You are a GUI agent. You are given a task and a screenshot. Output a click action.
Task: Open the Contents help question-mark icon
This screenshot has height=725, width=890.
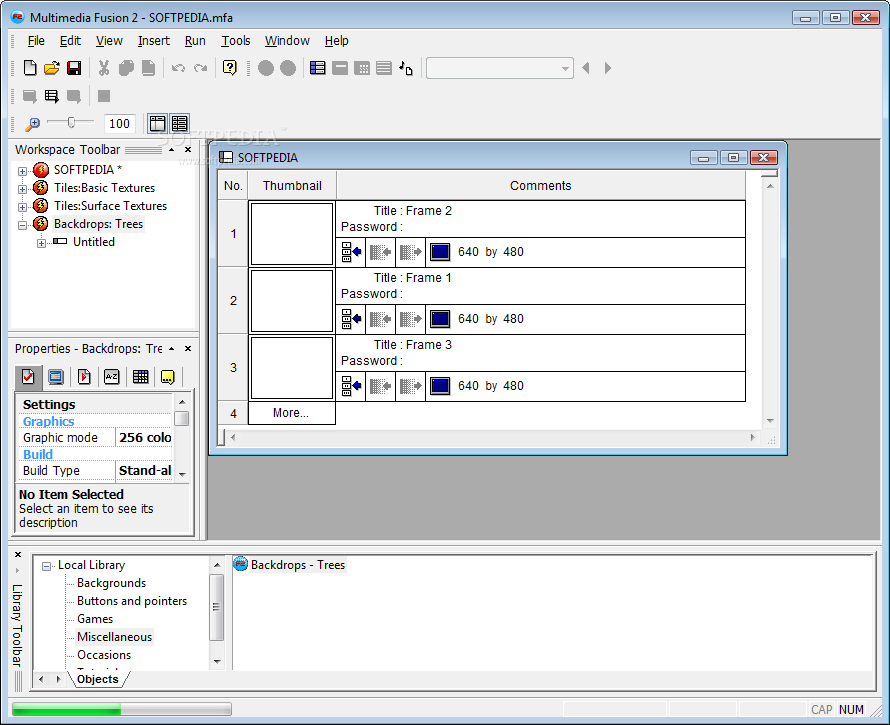pos(230,68)
